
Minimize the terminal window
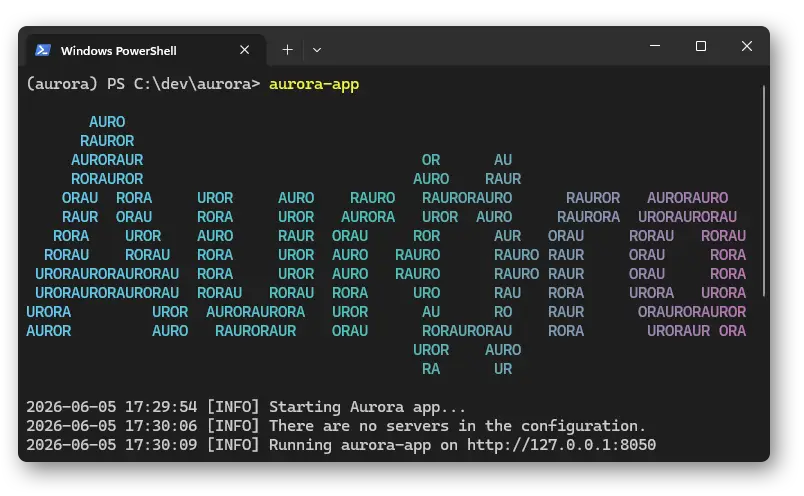[x=655, y=46]
